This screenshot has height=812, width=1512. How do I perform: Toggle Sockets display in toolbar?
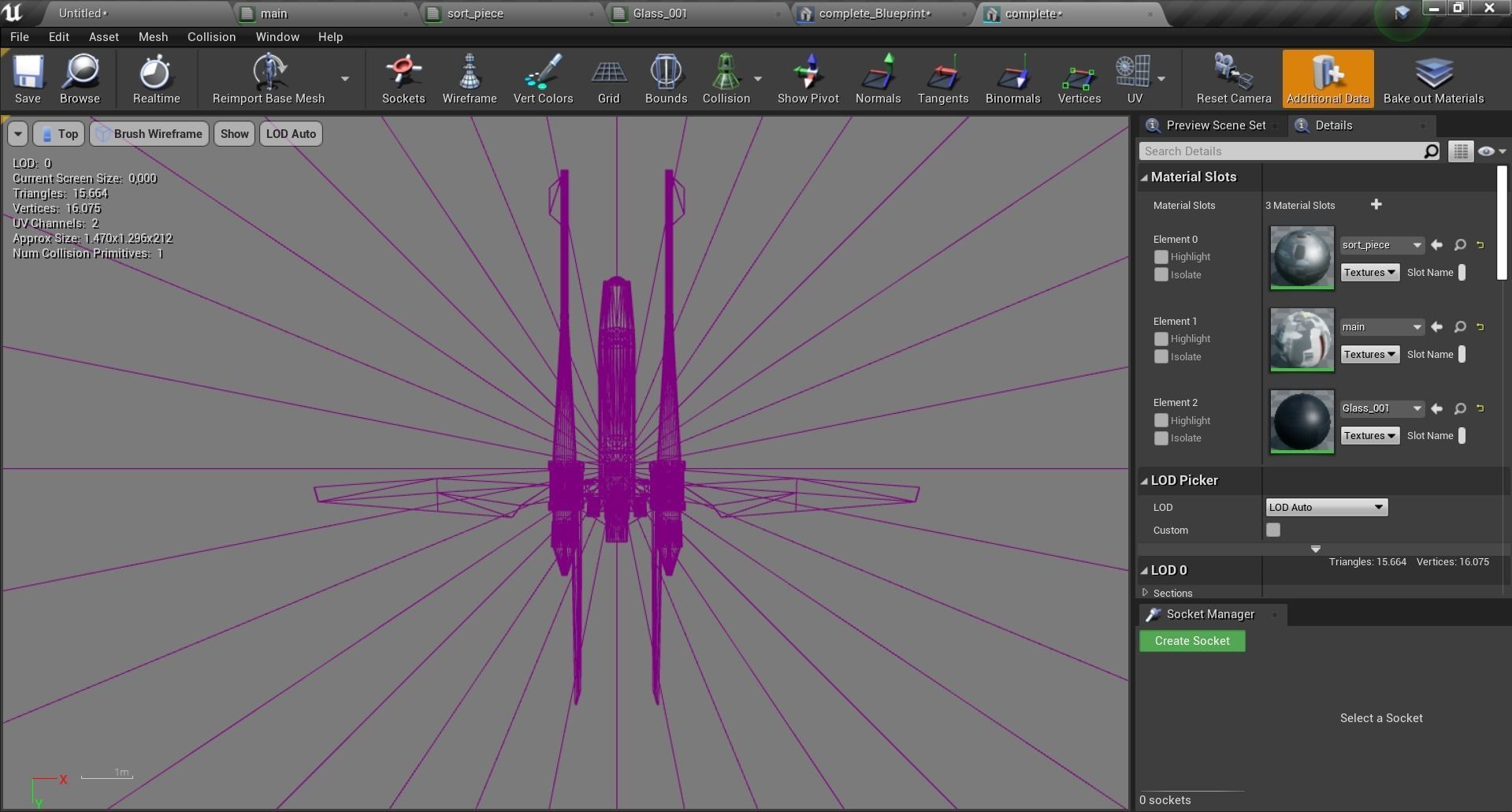403,79
